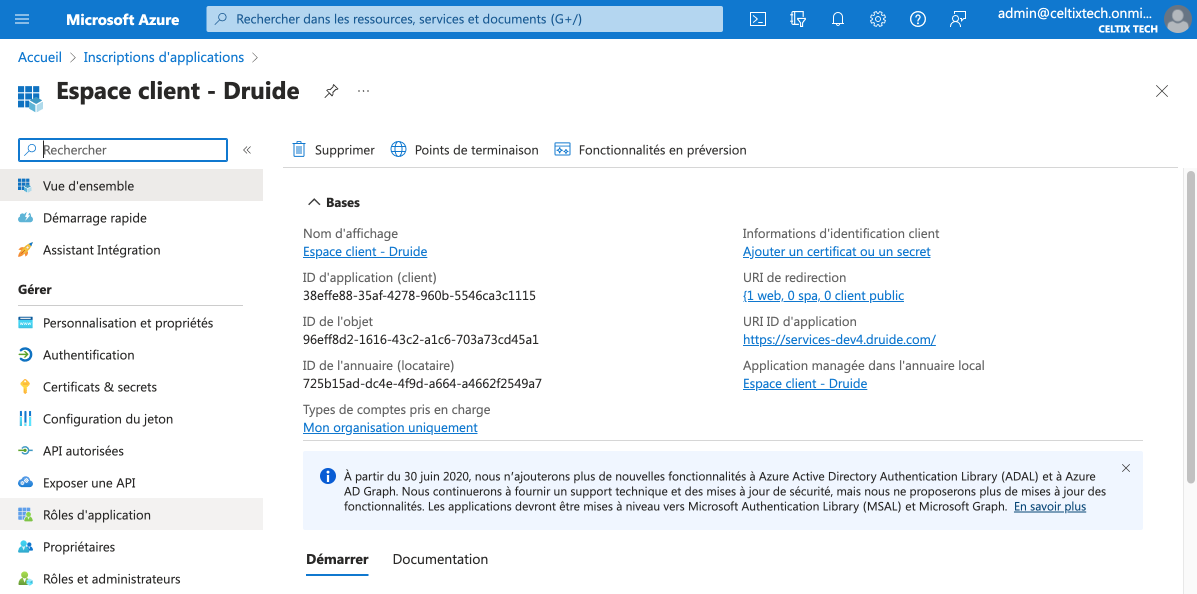
Task: Open the account avatar menu
Action: (x=1179, y=19)
